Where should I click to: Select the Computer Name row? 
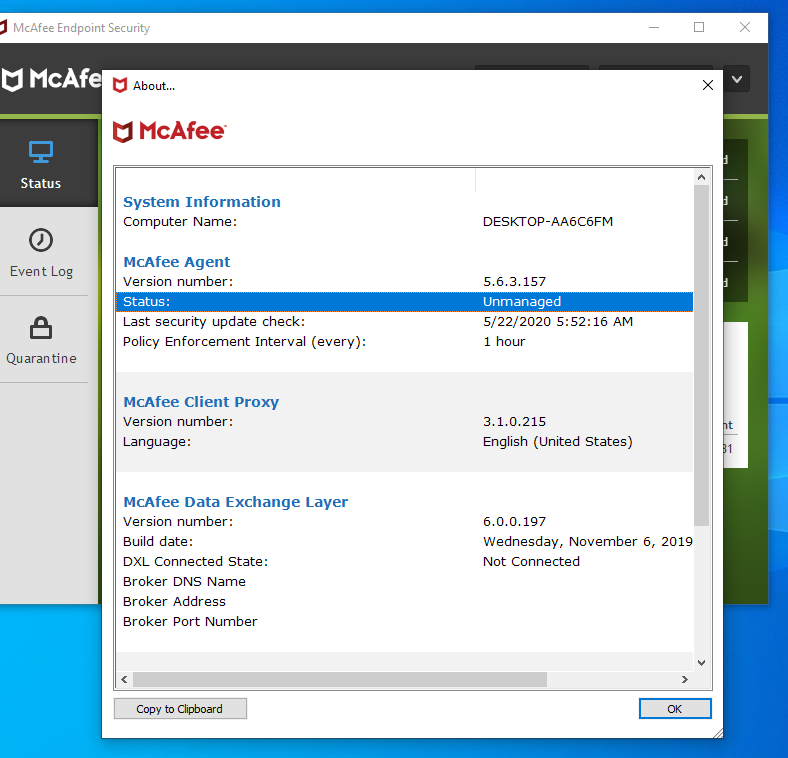pos(405,222)
